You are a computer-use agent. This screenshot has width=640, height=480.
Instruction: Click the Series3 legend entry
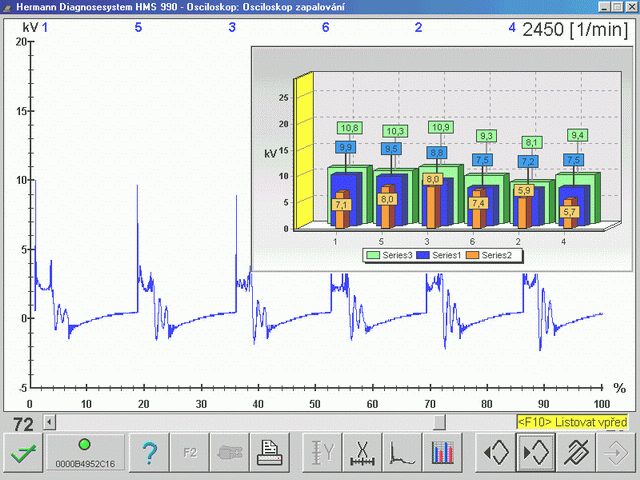click(390, 256)
